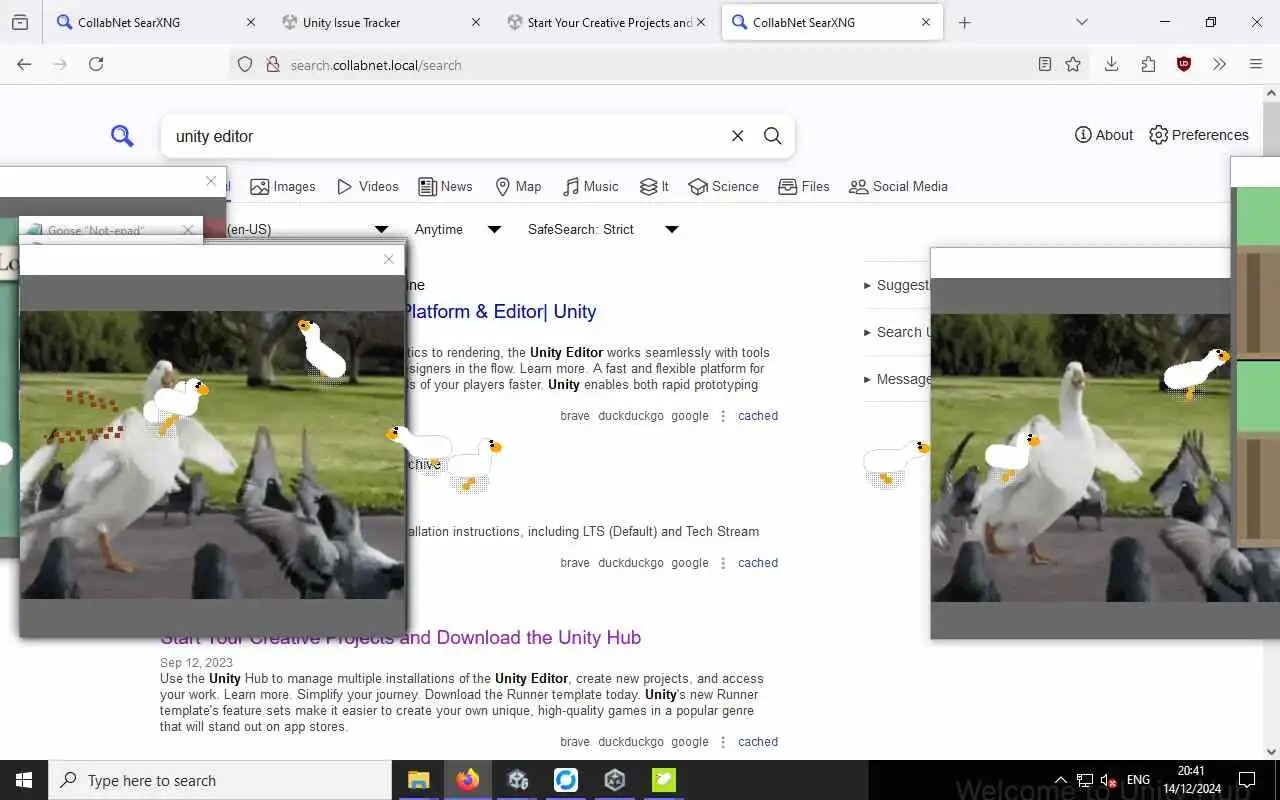Close the Goose Not-epad window
Screen dimensions: 1280x800
coord(188,230)
